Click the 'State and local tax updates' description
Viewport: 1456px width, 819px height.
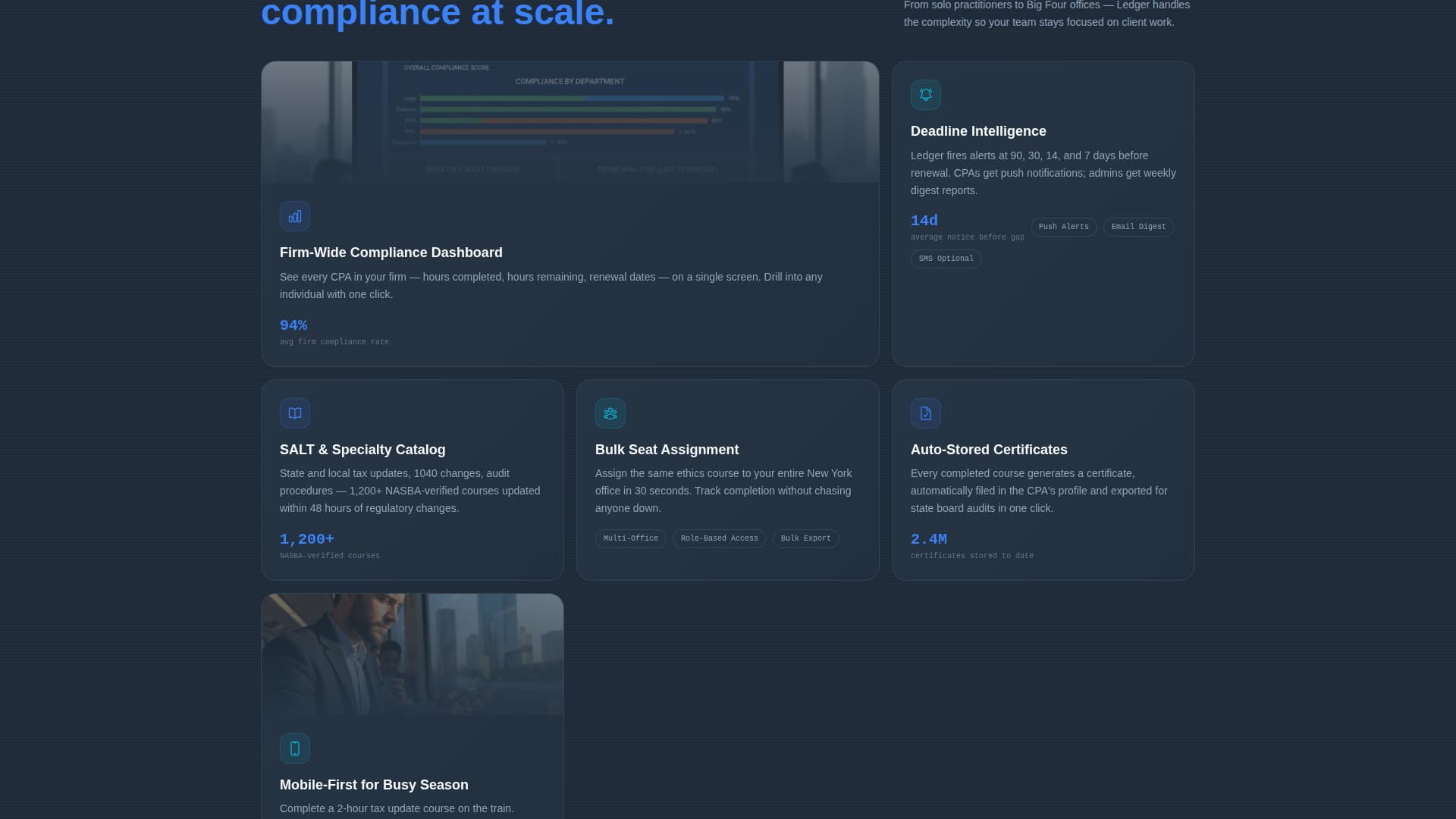tap(410, 491)
